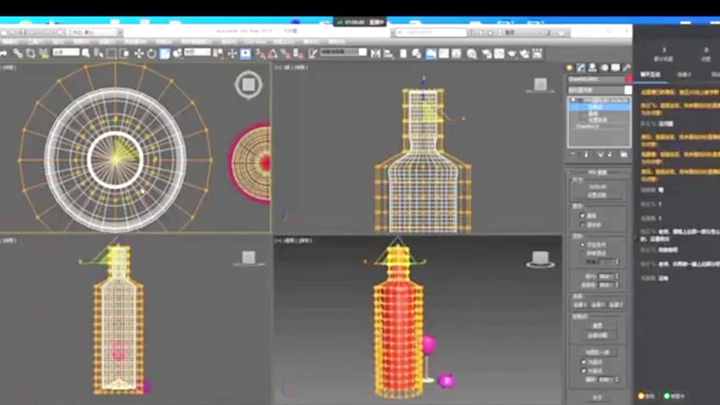Click the Use Pivot Point Center icon

219,54
